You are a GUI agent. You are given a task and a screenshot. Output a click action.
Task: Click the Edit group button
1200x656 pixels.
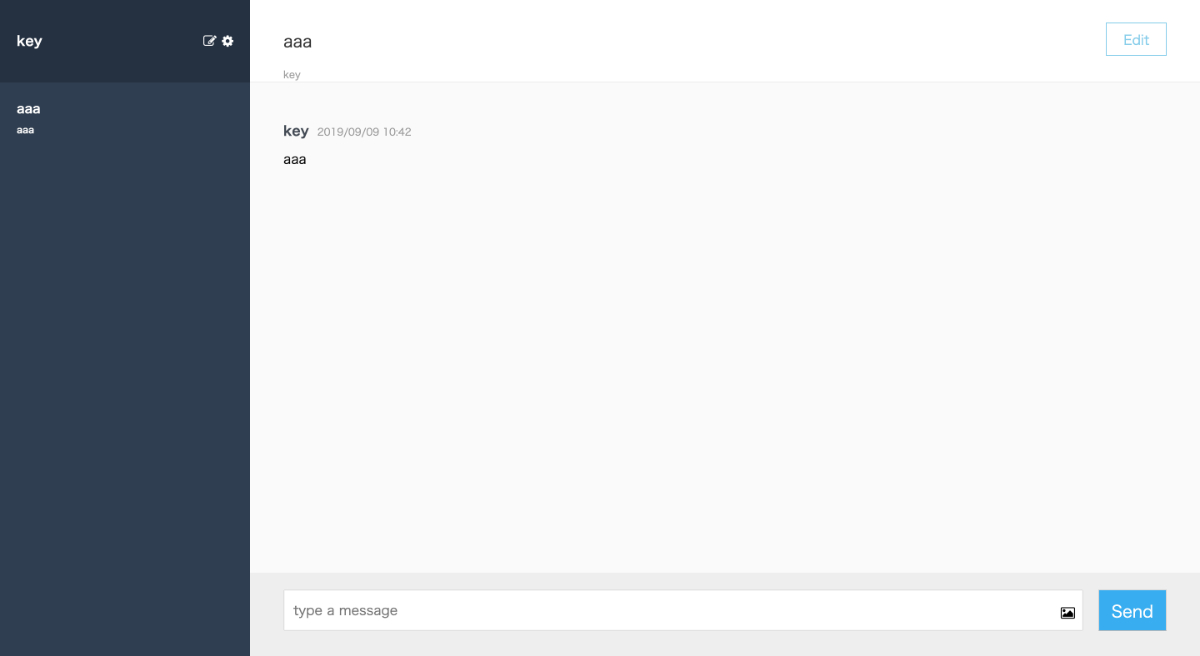pos(1136,40)
